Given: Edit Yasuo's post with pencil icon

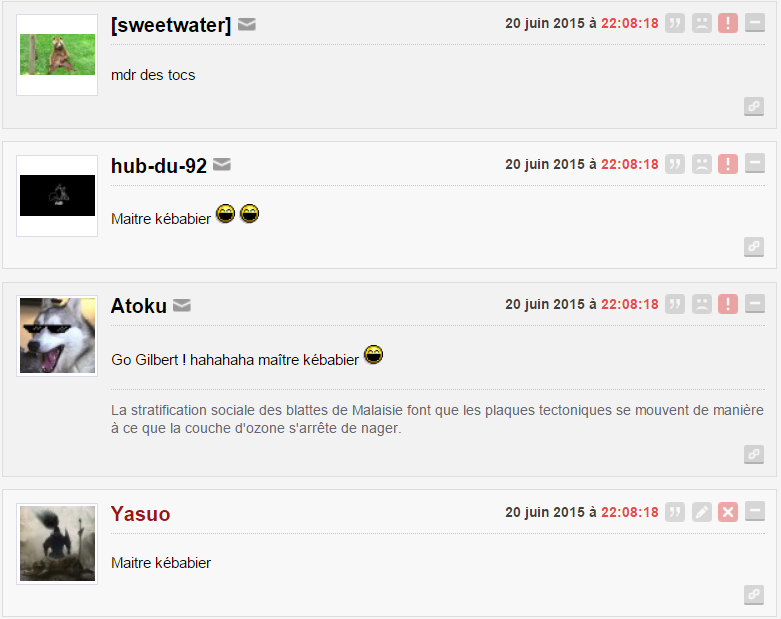Looking at the screenshot, I should [x=702, y=512].
